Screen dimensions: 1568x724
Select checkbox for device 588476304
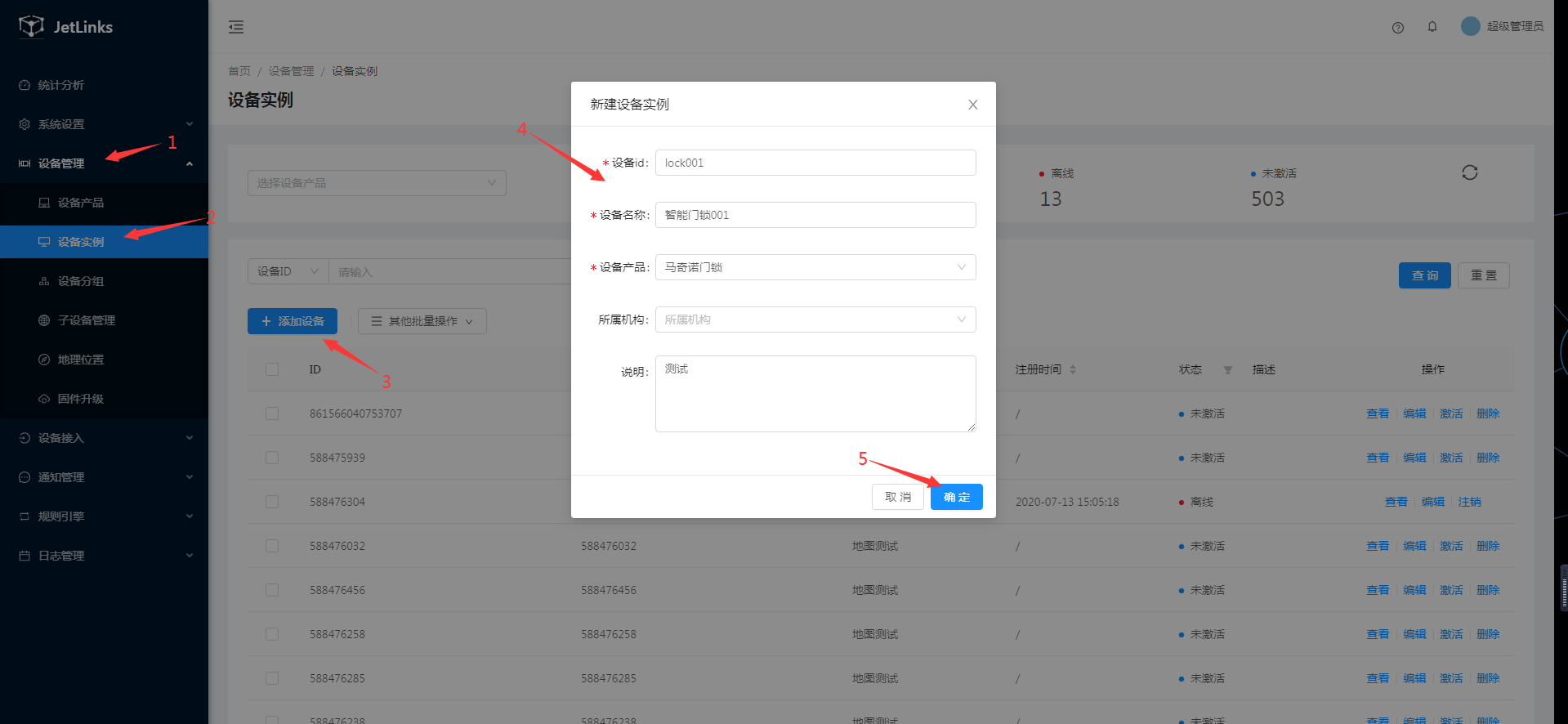pos(272,502)
